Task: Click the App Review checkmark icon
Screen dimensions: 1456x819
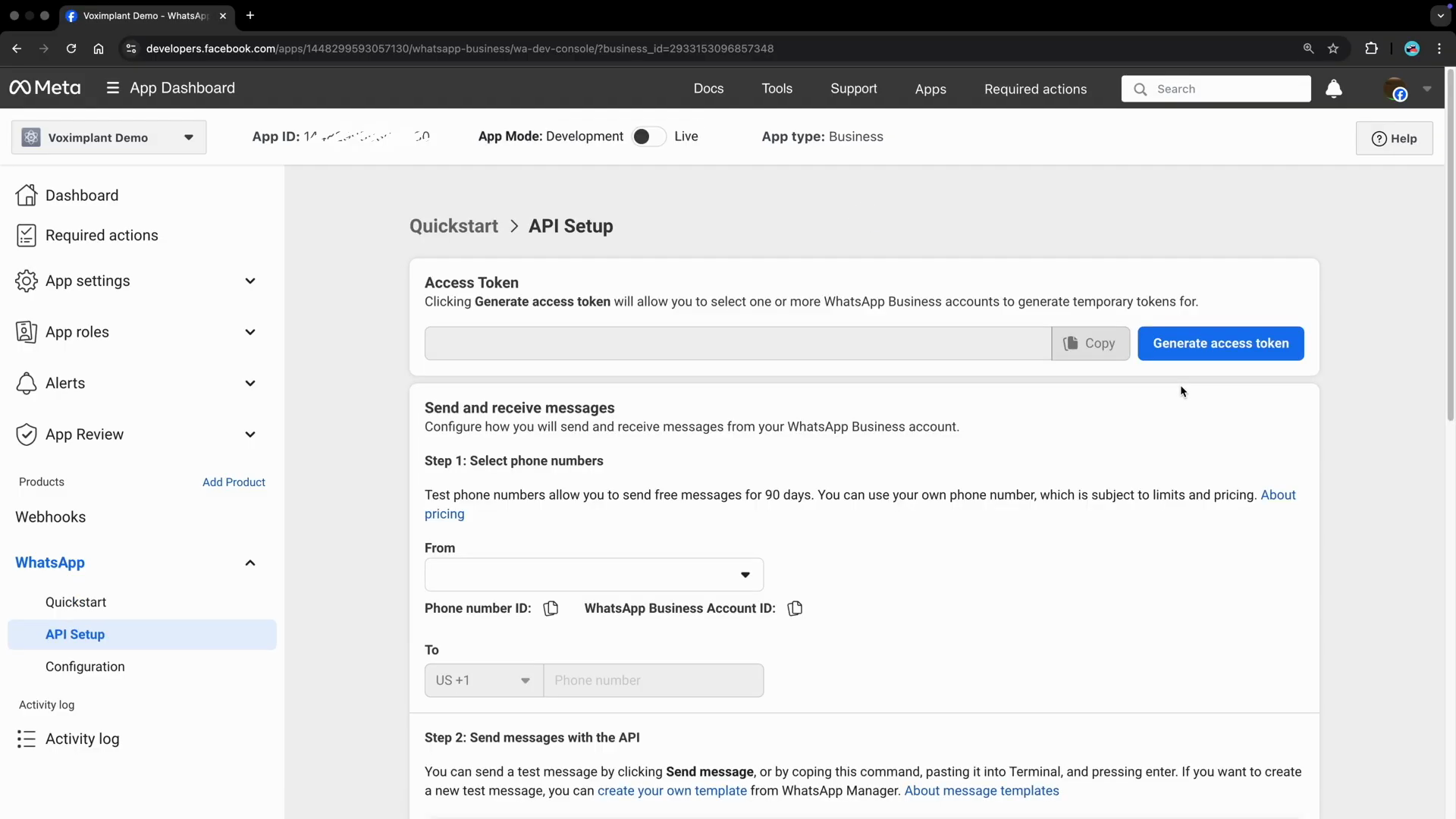Action: click(x=27, y=434)
